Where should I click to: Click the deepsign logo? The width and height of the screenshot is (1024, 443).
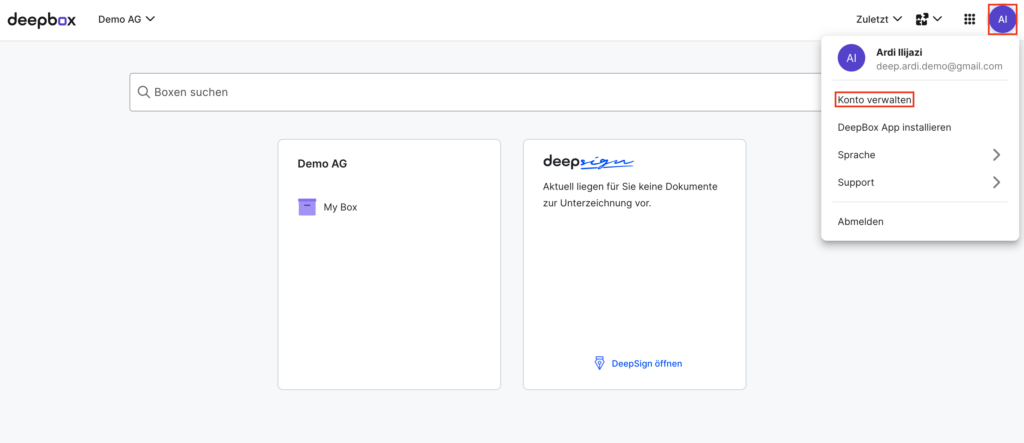(x=589, y=162)
